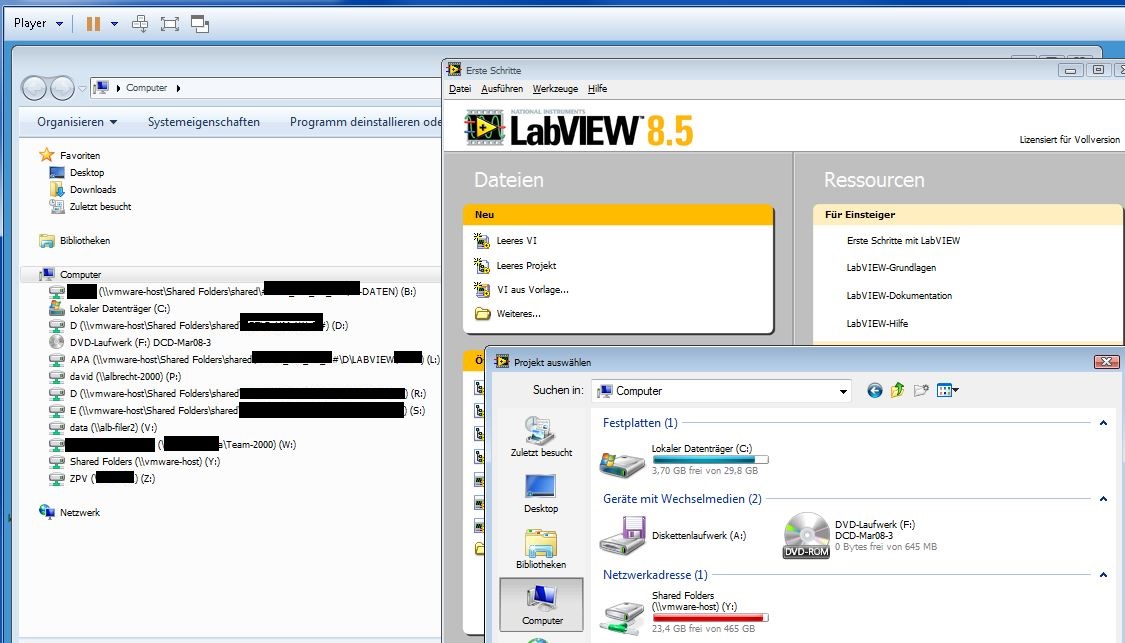Click the Erste Schritte window title icon
The image size is (1125, 643).
[x=454, y=70]
